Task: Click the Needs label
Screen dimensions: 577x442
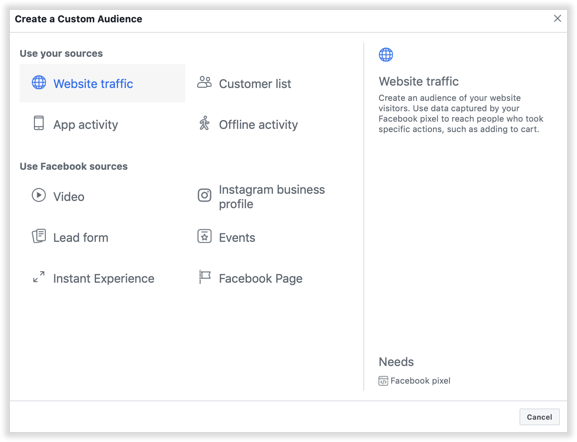Action: point(396,362)
